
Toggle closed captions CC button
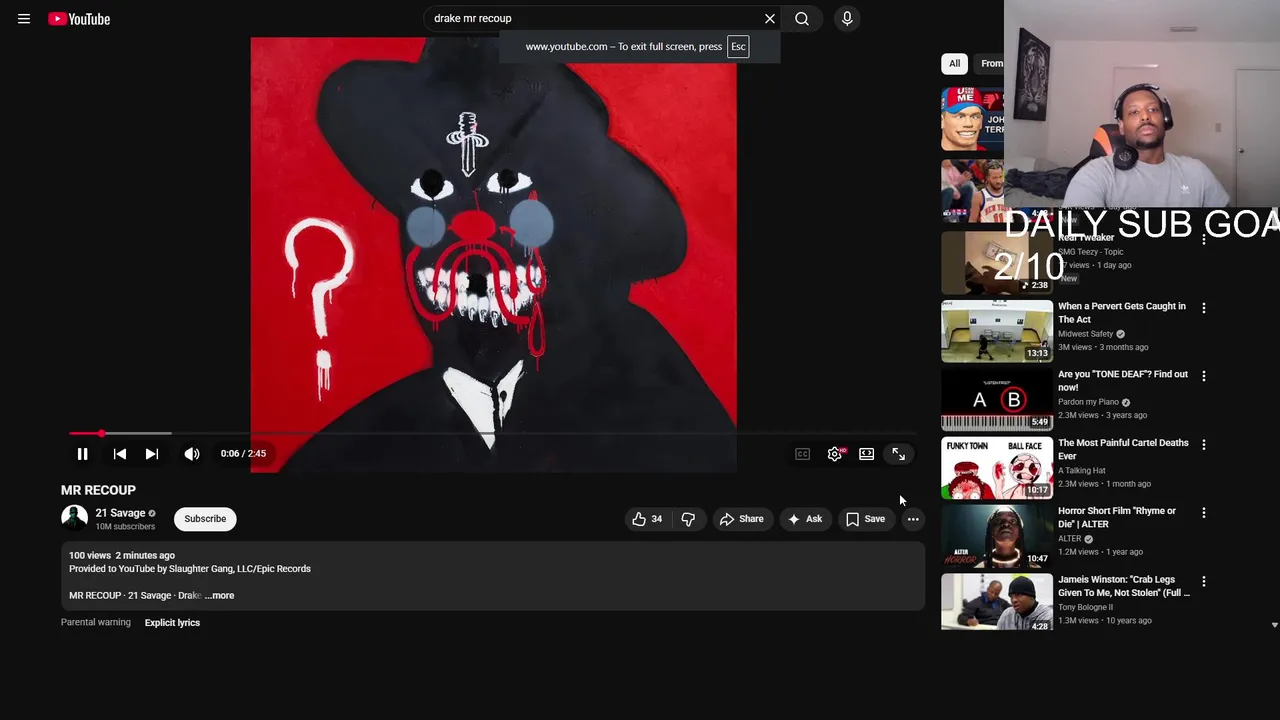(x=802, y=454)
